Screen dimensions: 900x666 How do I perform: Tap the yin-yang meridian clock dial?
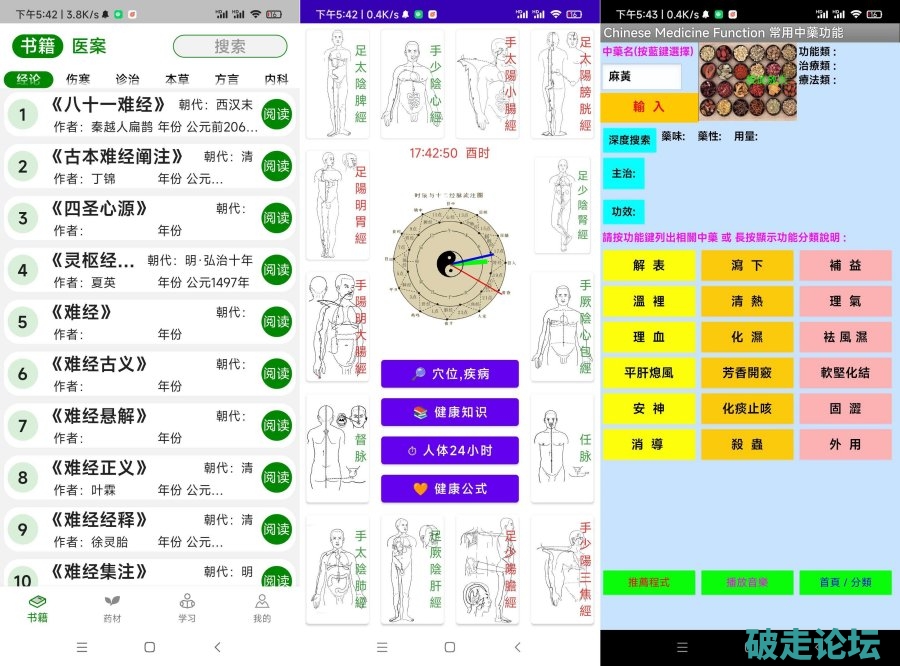pyautogui.click(x=449, y=263)
